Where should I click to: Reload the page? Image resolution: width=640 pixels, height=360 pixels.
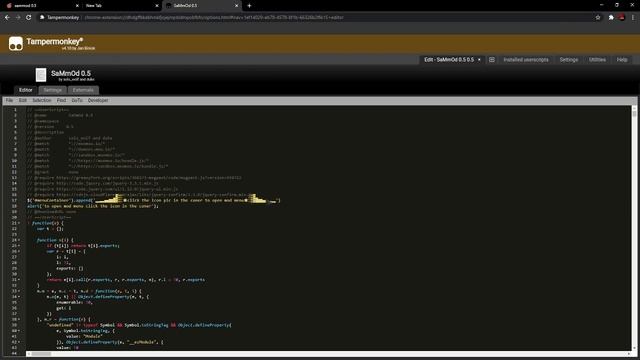coord(29,18)
